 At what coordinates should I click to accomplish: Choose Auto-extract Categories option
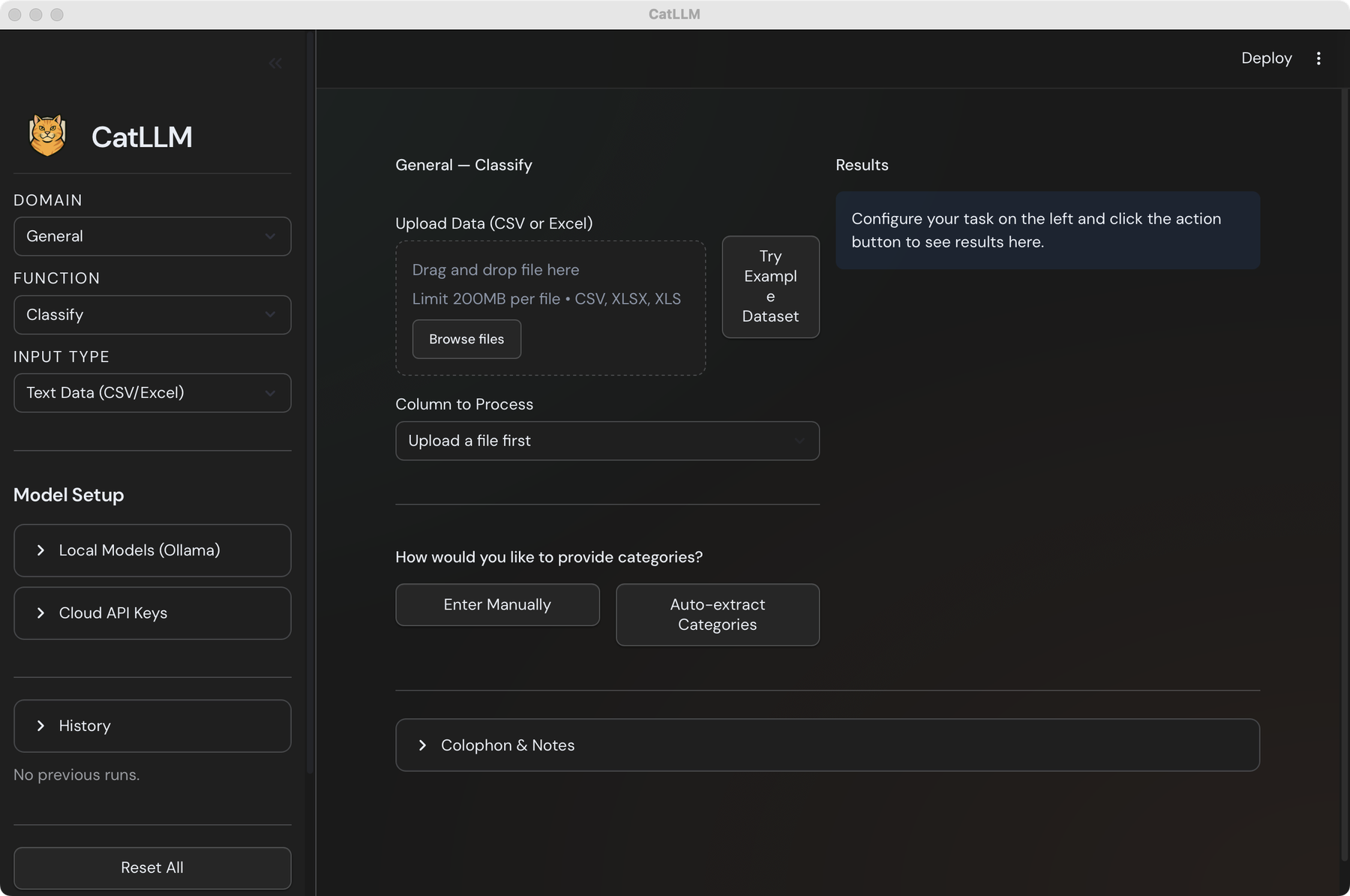(718, 615)
